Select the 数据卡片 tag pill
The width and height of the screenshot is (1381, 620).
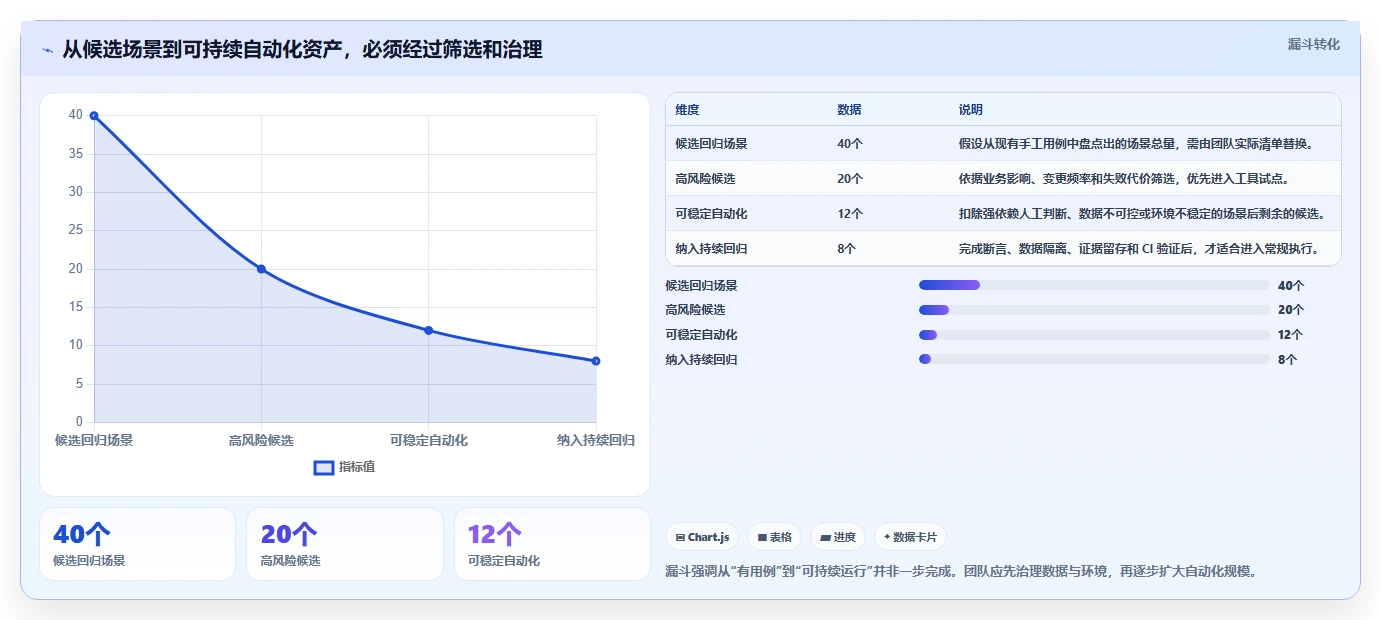click(910, 537)
